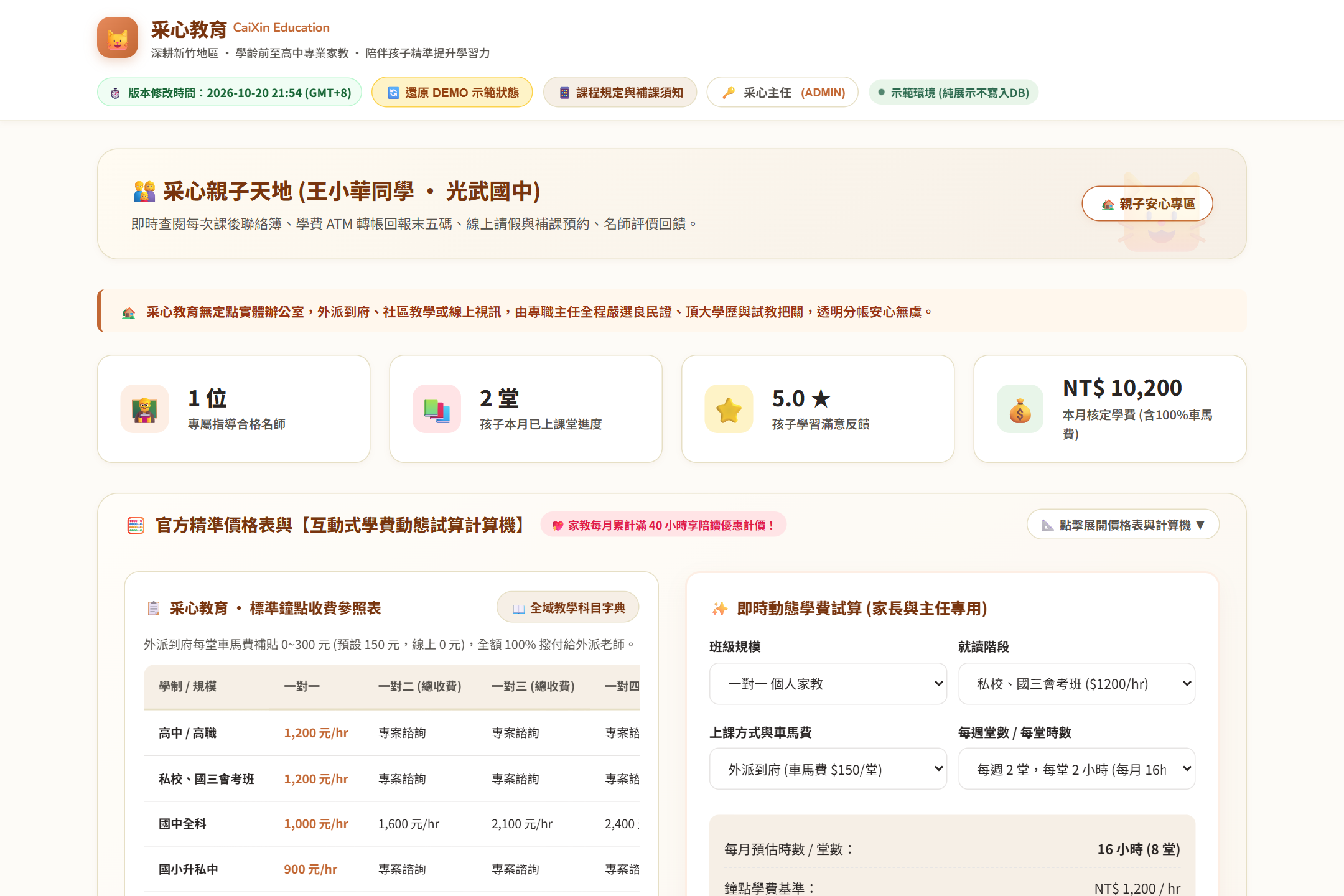Open 全域教學科目字典
This screenshot has height=896, width=1344.
coord(568,608)
